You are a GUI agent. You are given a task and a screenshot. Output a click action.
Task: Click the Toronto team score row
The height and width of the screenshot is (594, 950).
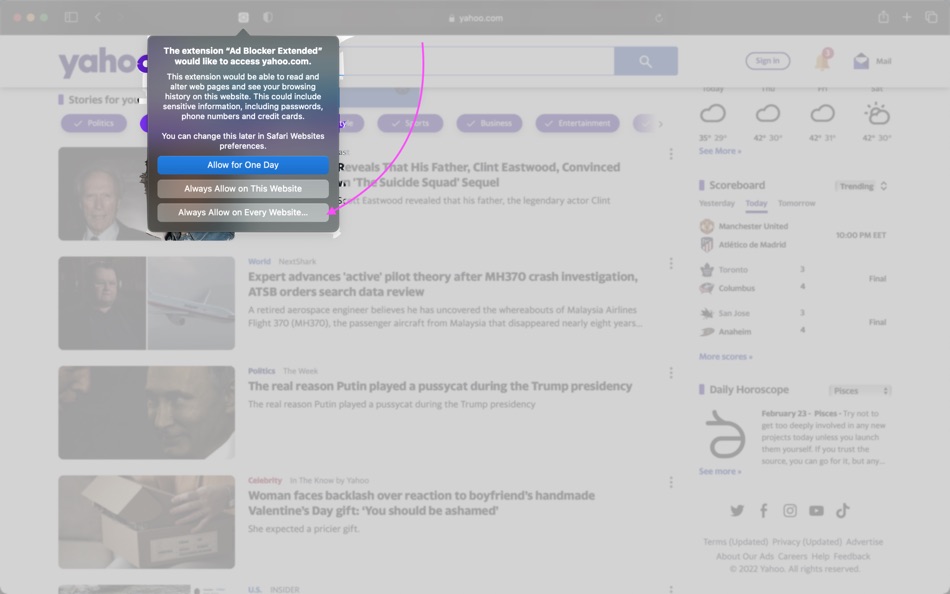pyautogui.click(x=752, y=269)
